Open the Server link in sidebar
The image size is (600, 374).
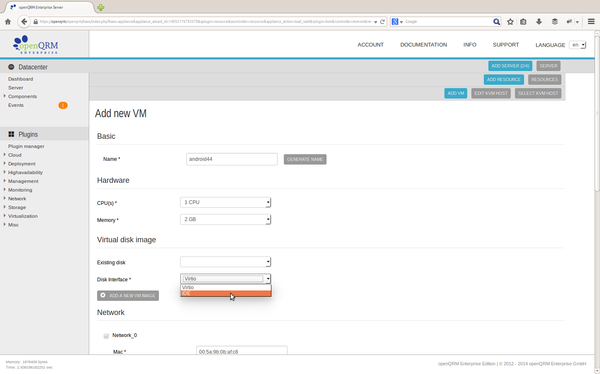tap(16, 88)
